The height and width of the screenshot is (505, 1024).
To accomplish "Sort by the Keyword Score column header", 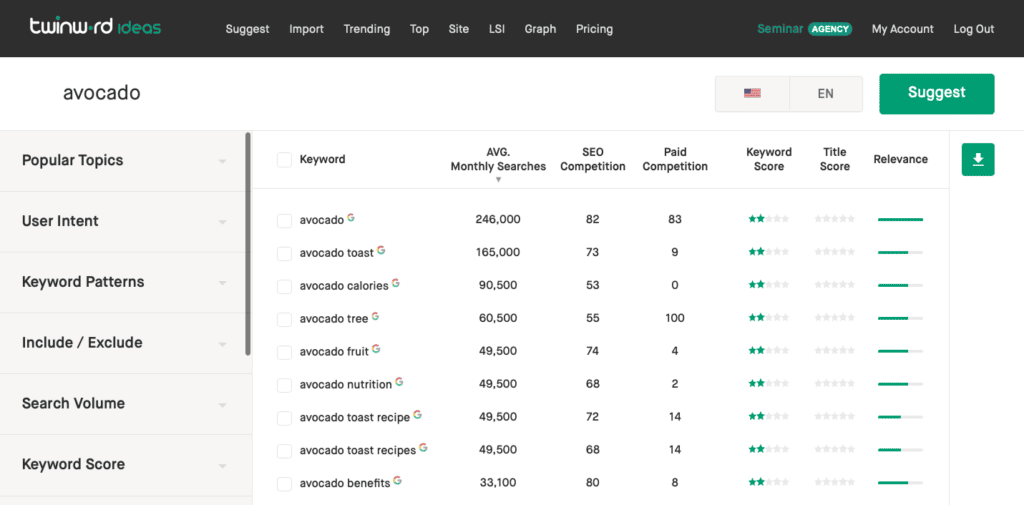I will tap(769, 159).
